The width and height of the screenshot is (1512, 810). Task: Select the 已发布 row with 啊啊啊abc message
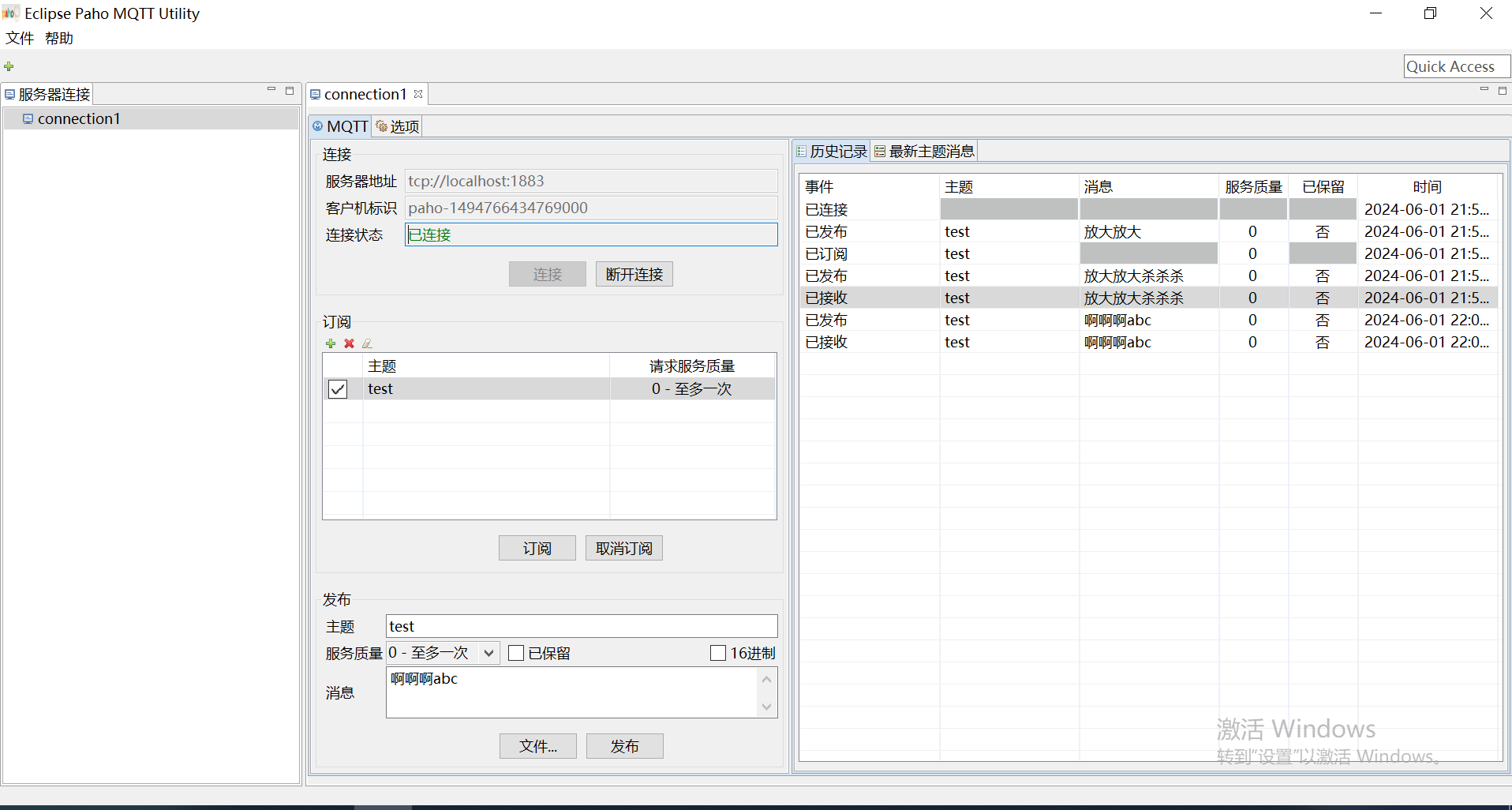pos(1148,320)
